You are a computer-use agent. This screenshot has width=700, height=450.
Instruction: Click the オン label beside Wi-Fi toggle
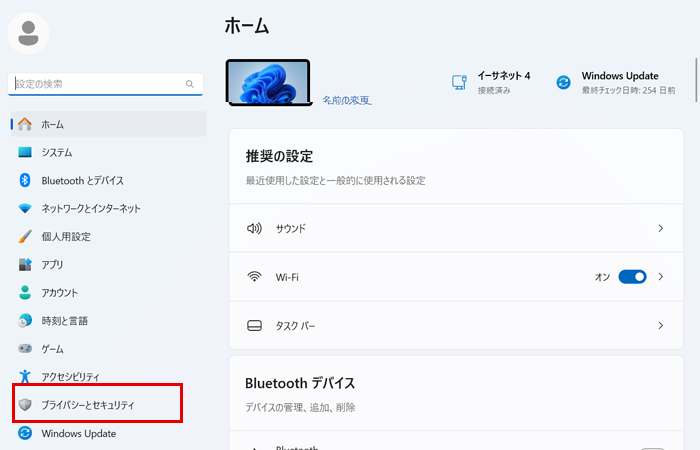[x=602, y=277]
